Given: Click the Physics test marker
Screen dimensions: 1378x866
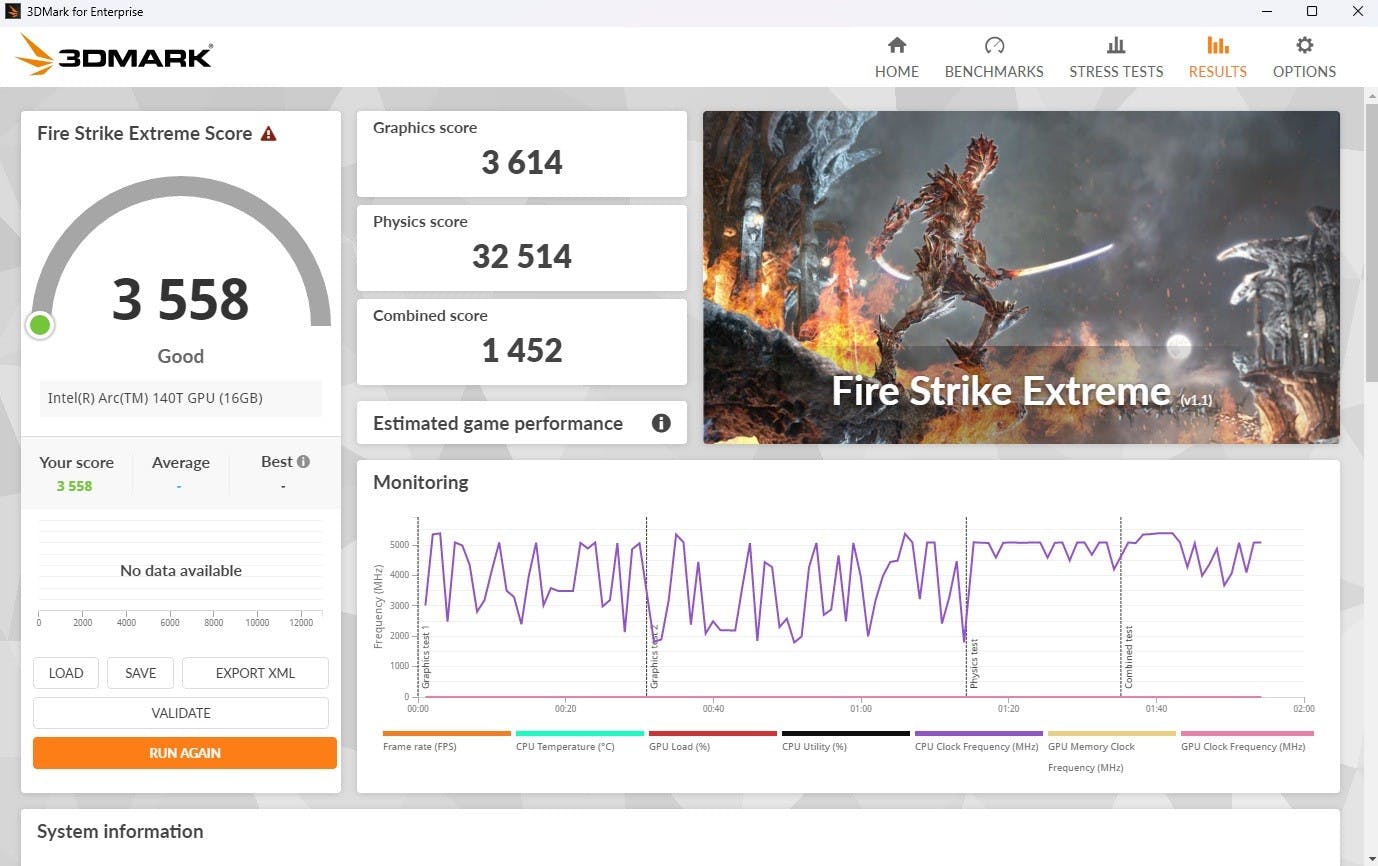Looking at the screenshot, I should [x=974, y=665].
